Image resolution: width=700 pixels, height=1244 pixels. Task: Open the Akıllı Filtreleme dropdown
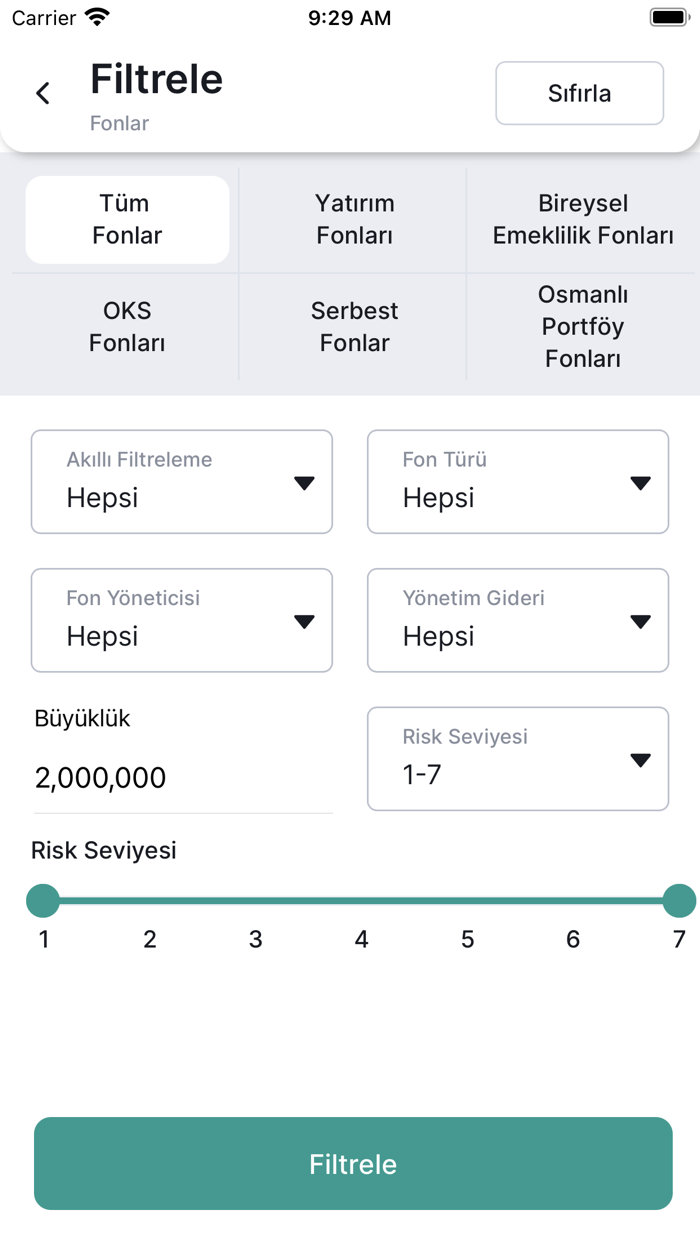pyautogui.click(x=181, y=481)
